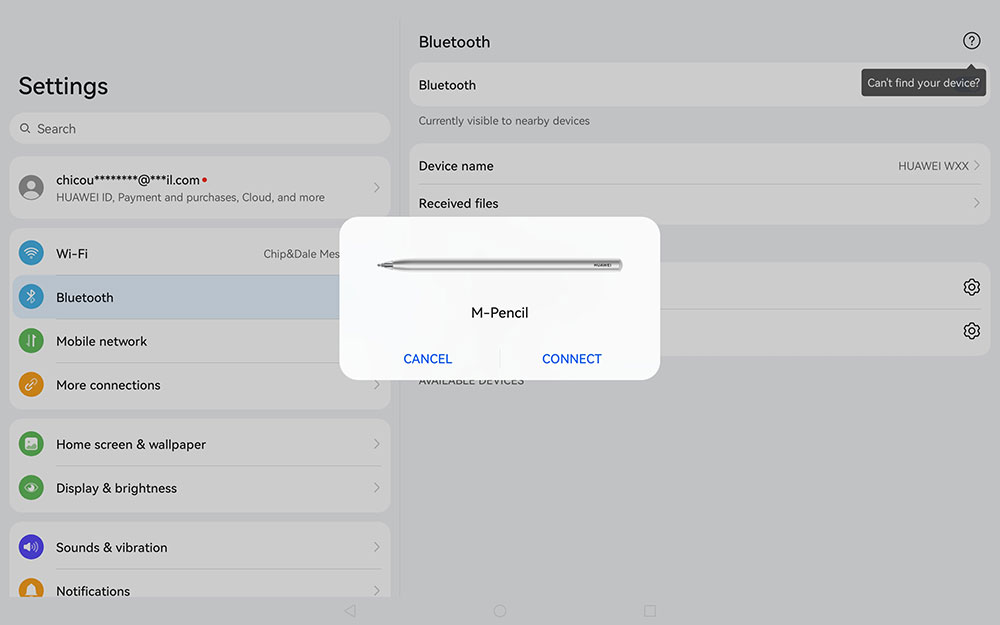Open settings gear for second paired device
Viewport: 1000px width, 625px height.
[x=971, y=331]
